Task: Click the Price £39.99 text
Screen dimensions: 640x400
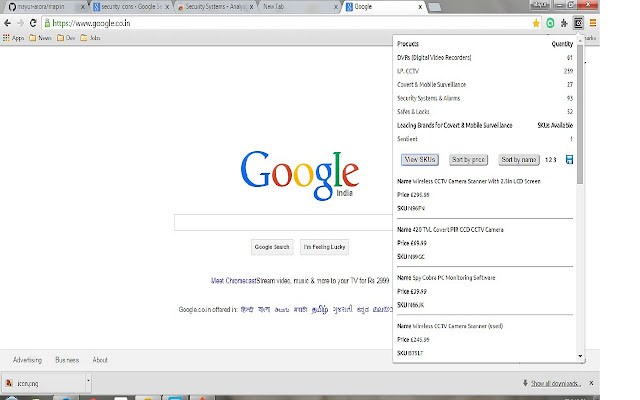Action: (x=412, y=291)
